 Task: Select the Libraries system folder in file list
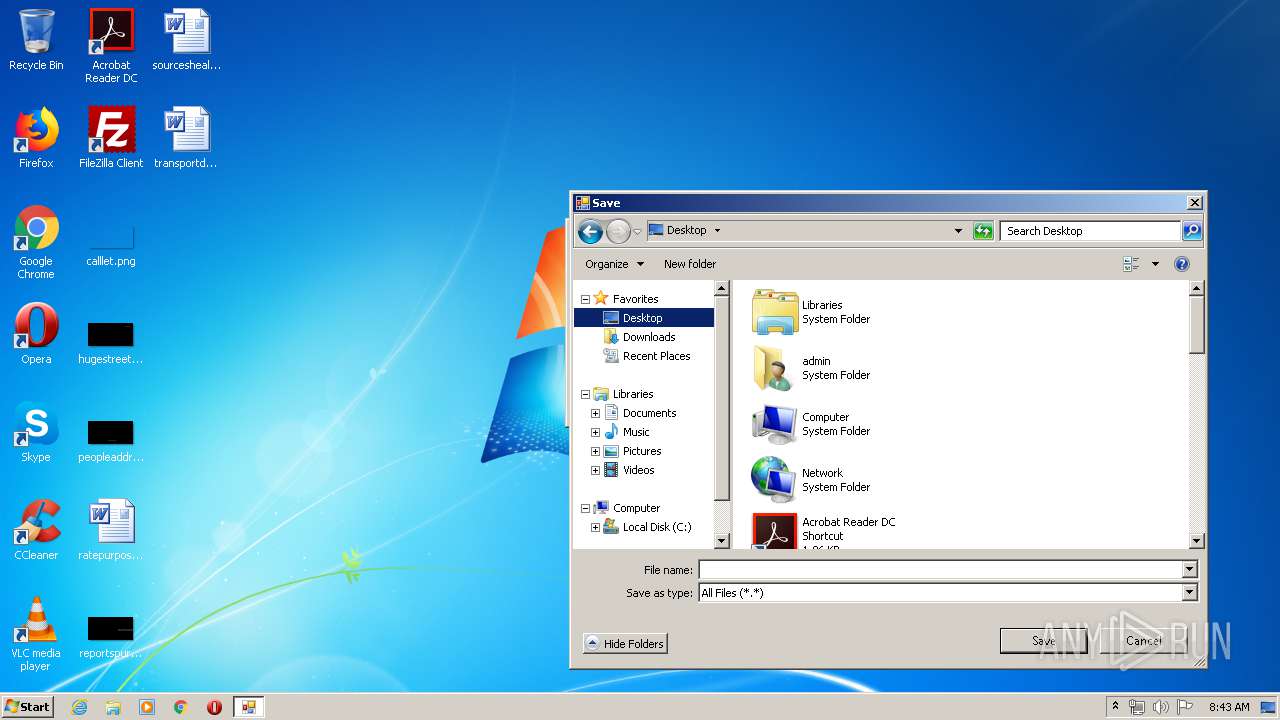(811, 312)
